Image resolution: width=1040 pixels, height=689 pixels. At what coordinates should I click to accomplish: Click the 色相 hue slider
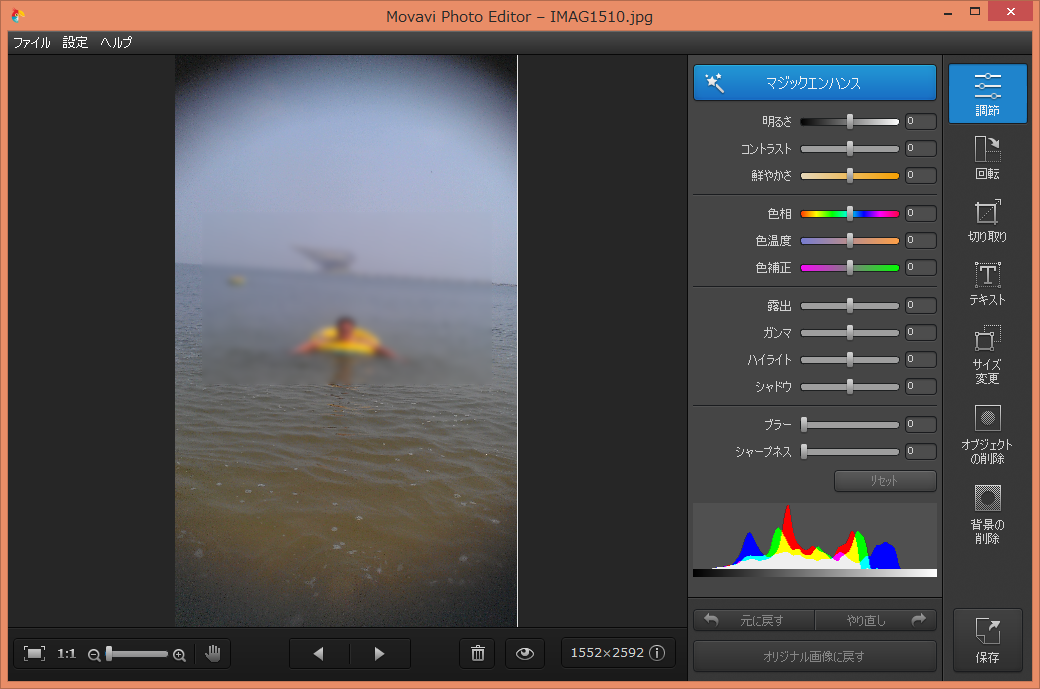(x=850, y=214)
